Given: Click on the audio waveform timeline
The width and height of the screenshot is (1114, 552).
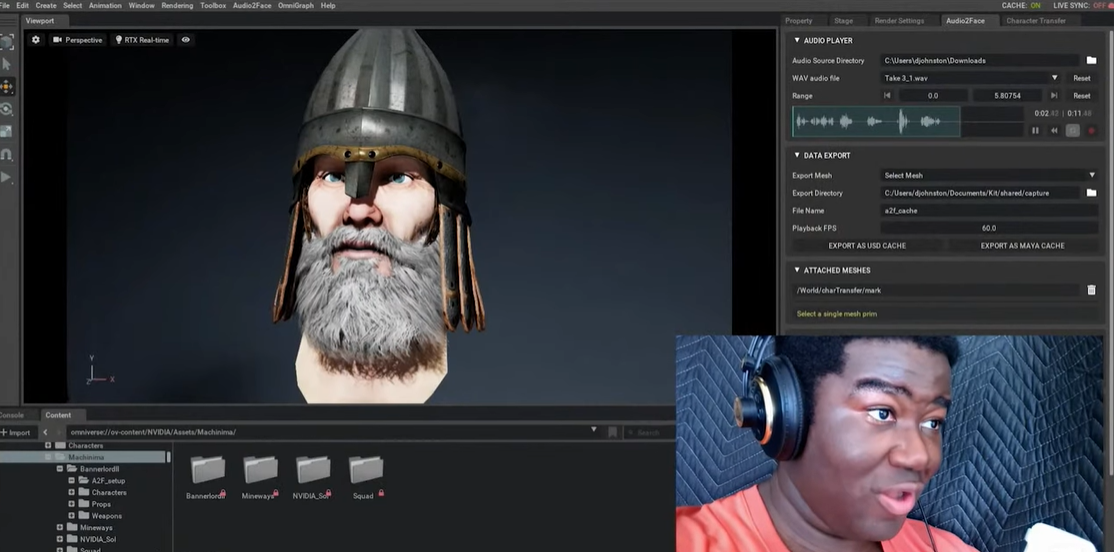Looking at the screenshot, I should pyautogui.click(x=876, y=121).
